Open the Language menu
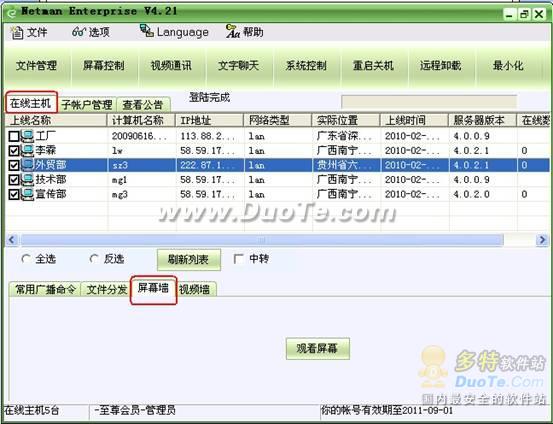 [x=174, y=32]
